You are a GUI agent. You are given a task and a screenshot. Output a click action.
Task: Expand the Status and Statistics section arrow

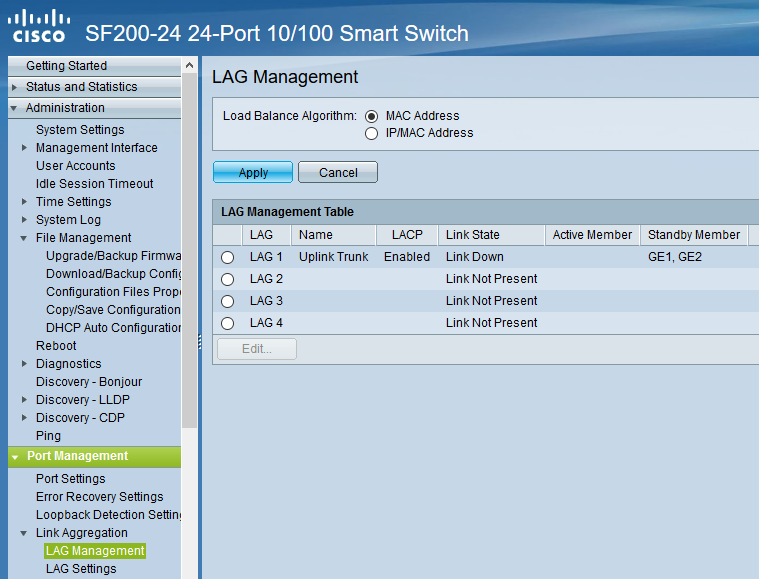pos(15,87)
